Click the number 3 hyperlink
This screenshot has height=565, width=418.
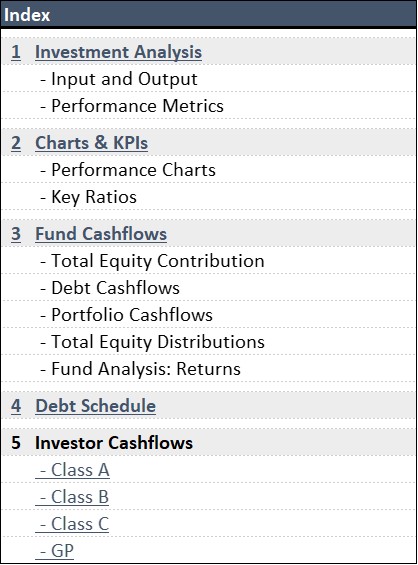tap(16, 233)
